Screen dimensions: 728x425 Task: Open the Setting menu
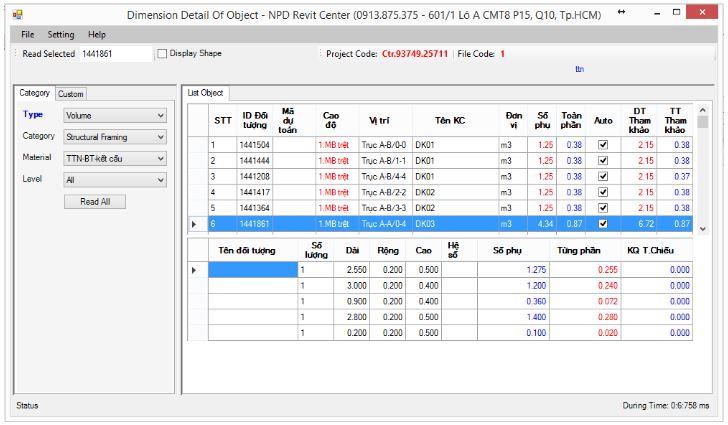pyautogui.click(x=61, y=34)
